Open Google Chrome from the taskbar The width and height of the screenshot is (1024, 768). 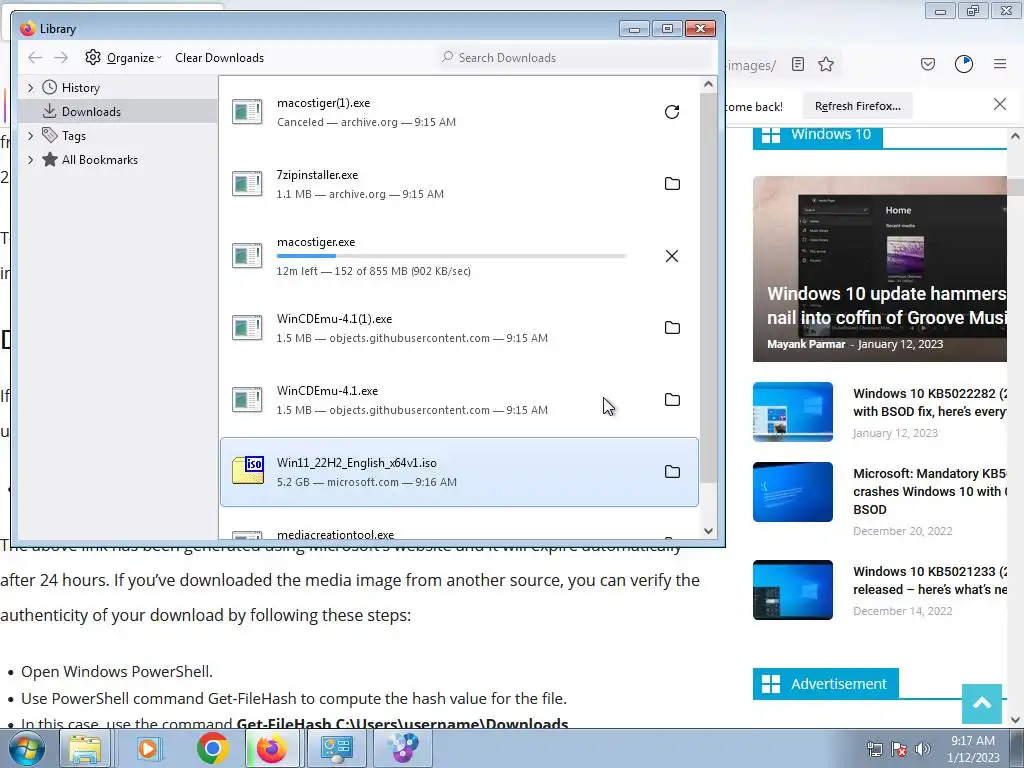(212, 748)
